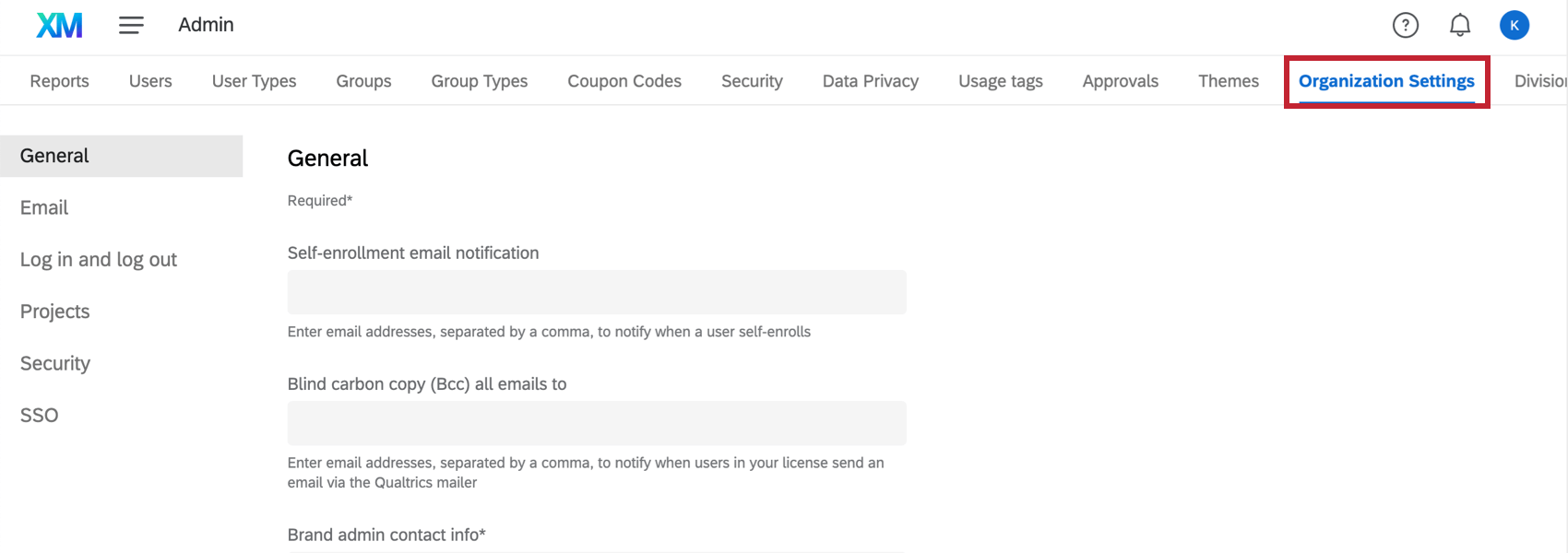Viewport: 1568px width, 553px height.
Task: Open the notifications bell
Action: click(x=1460, y=25)
